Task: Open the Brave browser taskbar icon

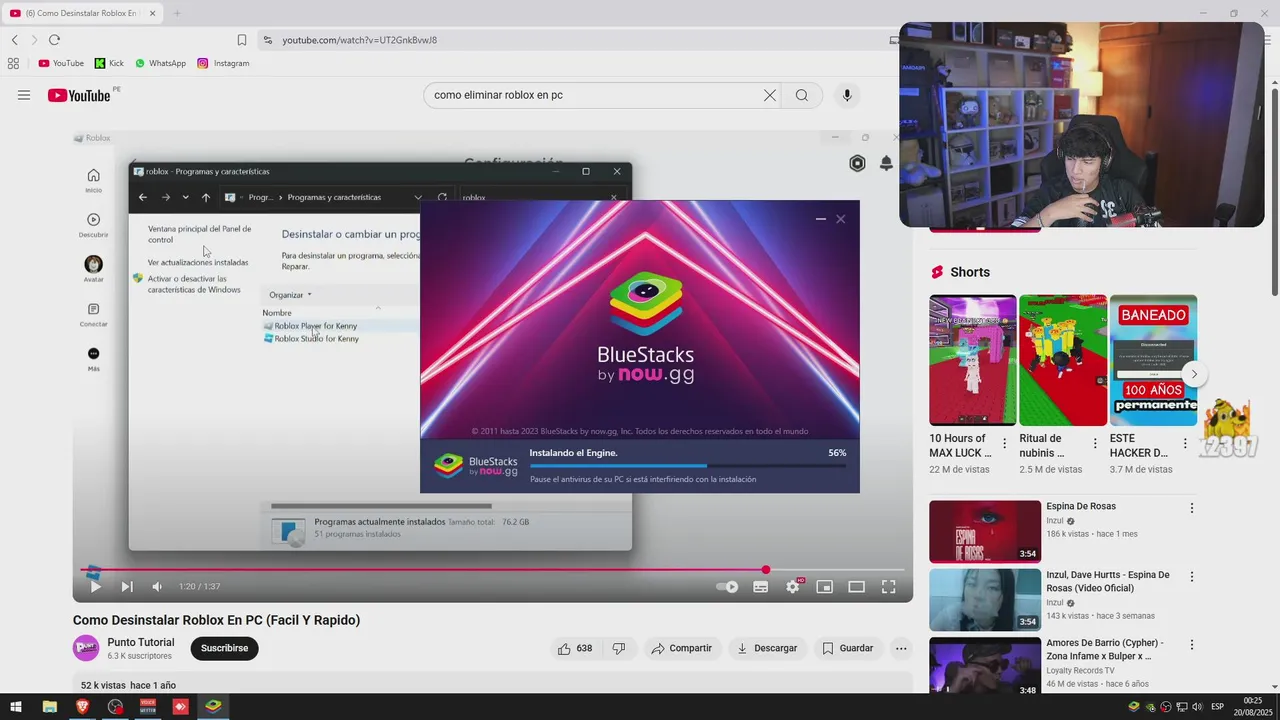Action: [82, 706]
